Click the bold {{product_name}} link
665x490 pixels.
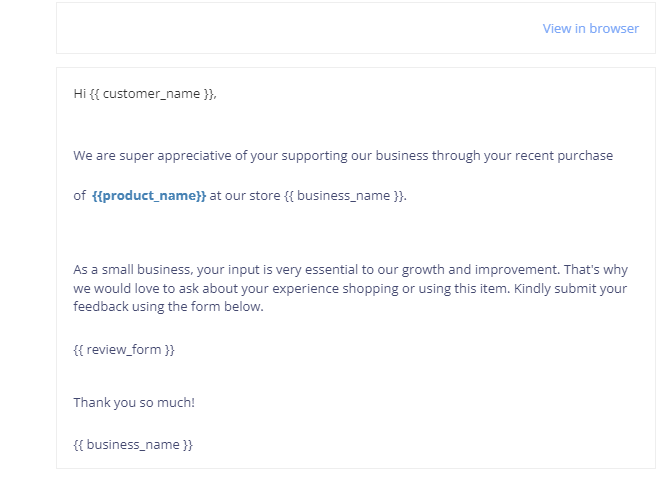(x=149, y=196)
